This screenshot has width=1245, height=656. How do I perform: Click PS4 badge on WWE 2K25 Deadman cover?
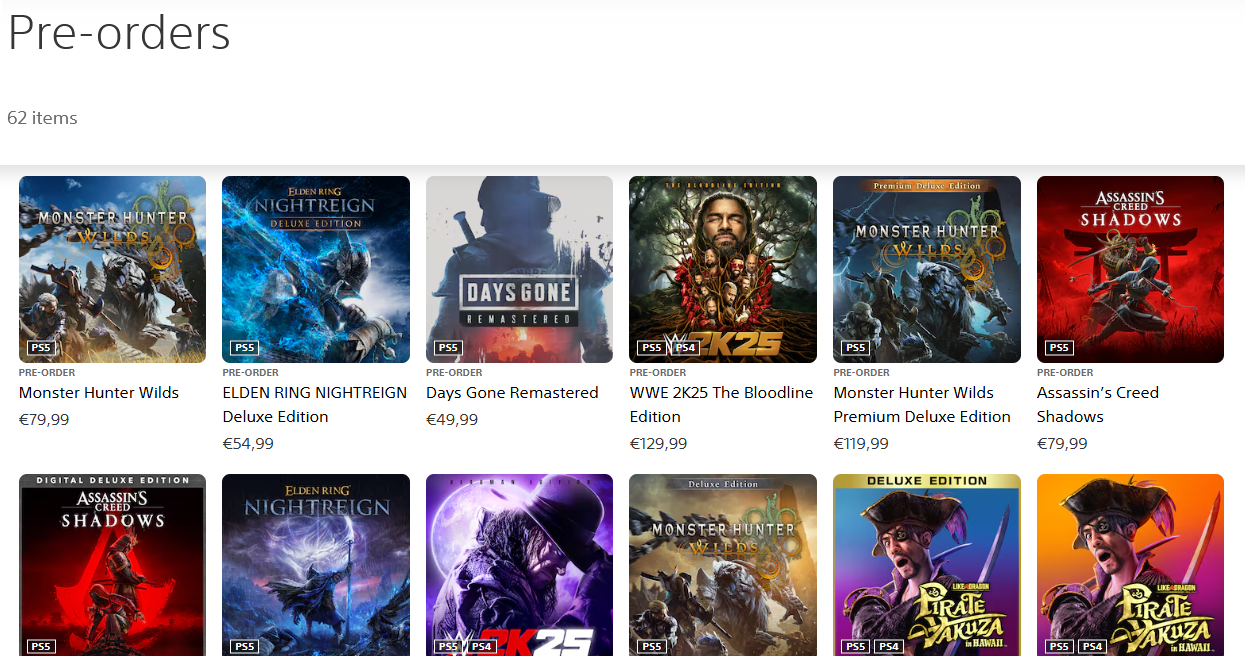click(x=481, y=647)
